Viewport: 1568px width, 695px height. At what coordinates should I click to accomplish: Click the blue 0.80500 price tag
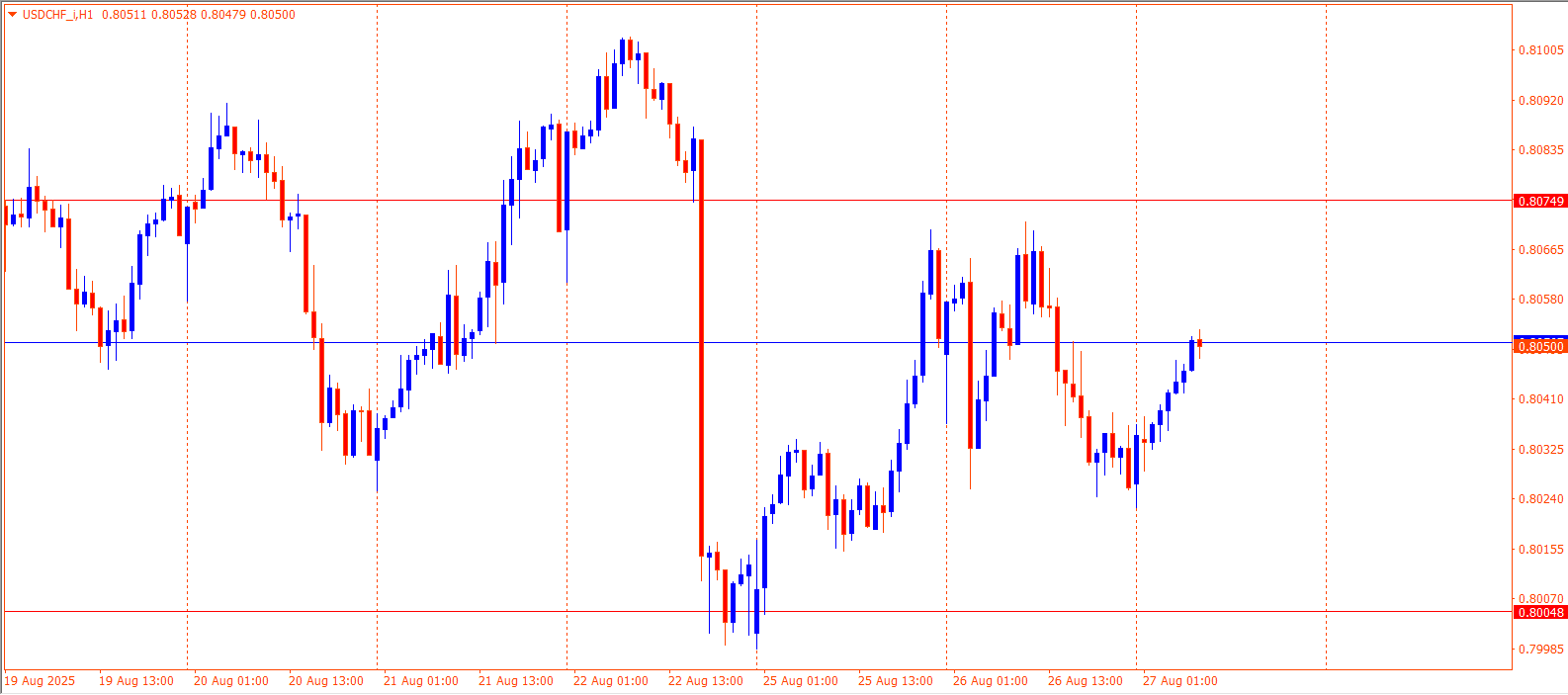tap(1540, 346)
